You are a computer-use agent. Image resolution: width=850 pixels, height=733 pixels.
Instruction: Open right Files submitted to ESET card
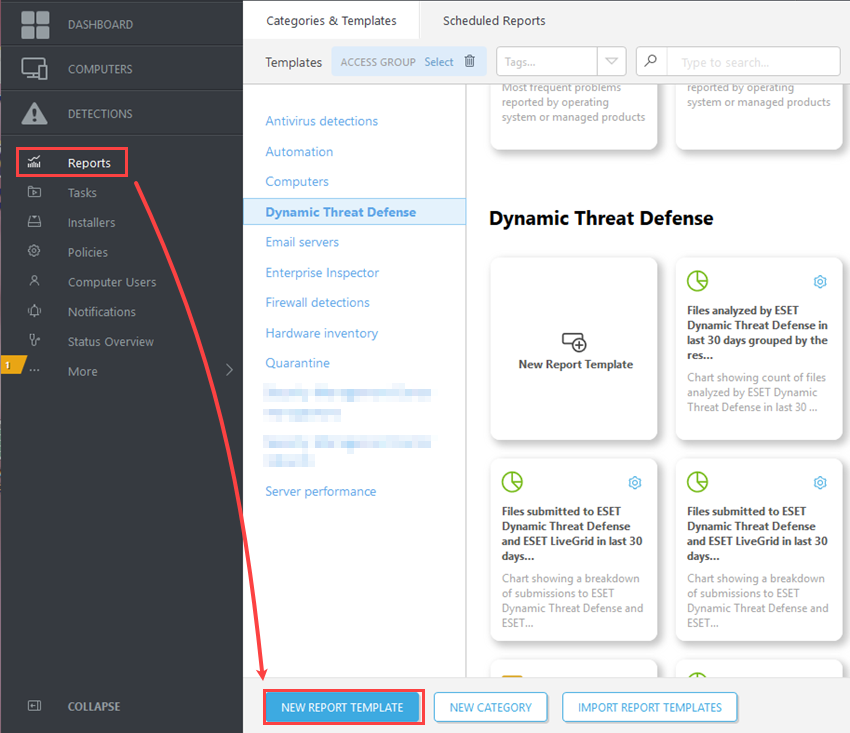[x=759, y=549]
